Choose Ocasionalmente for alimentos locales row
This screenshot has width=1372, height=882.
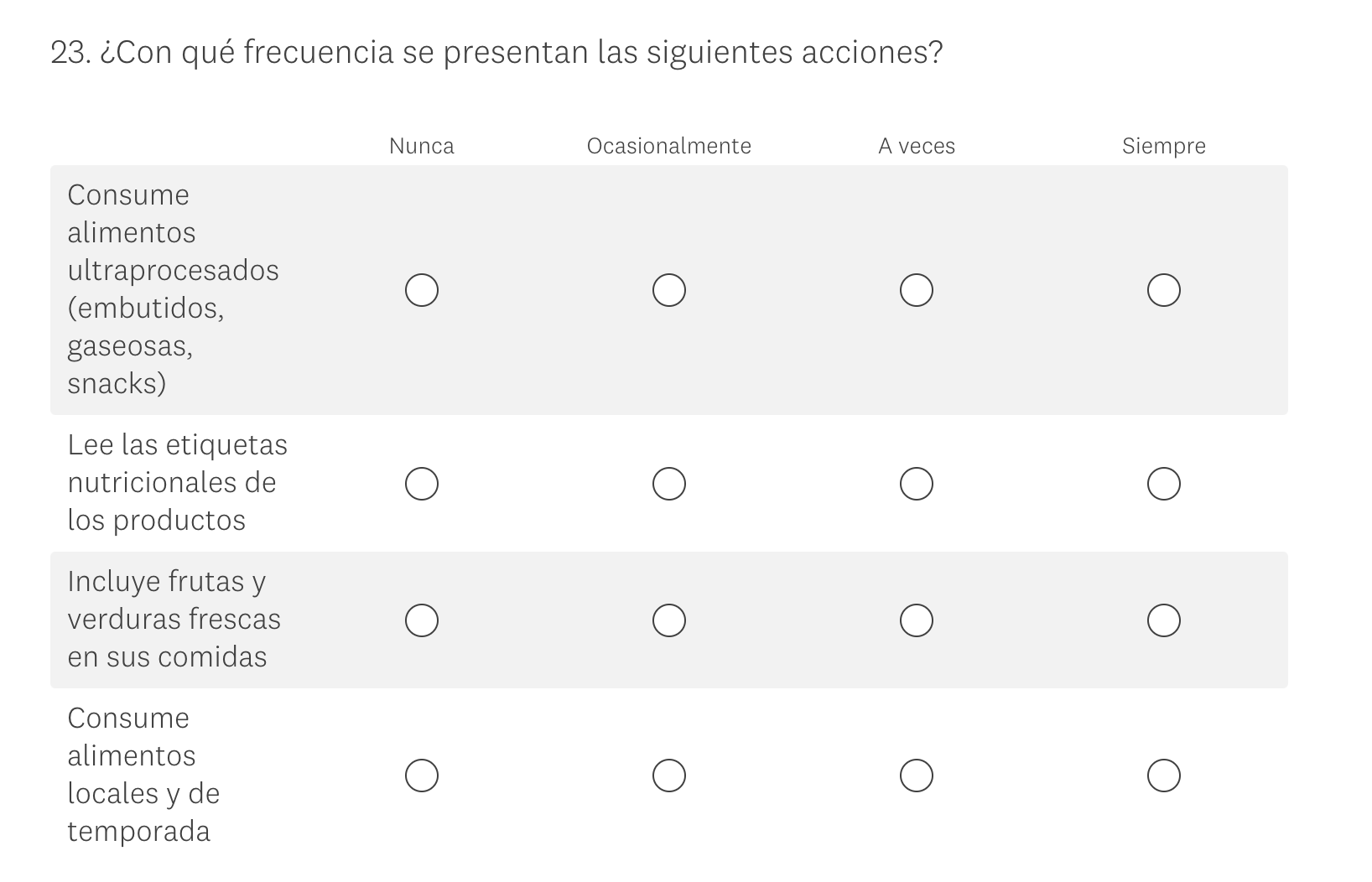[x=669, y=776]
